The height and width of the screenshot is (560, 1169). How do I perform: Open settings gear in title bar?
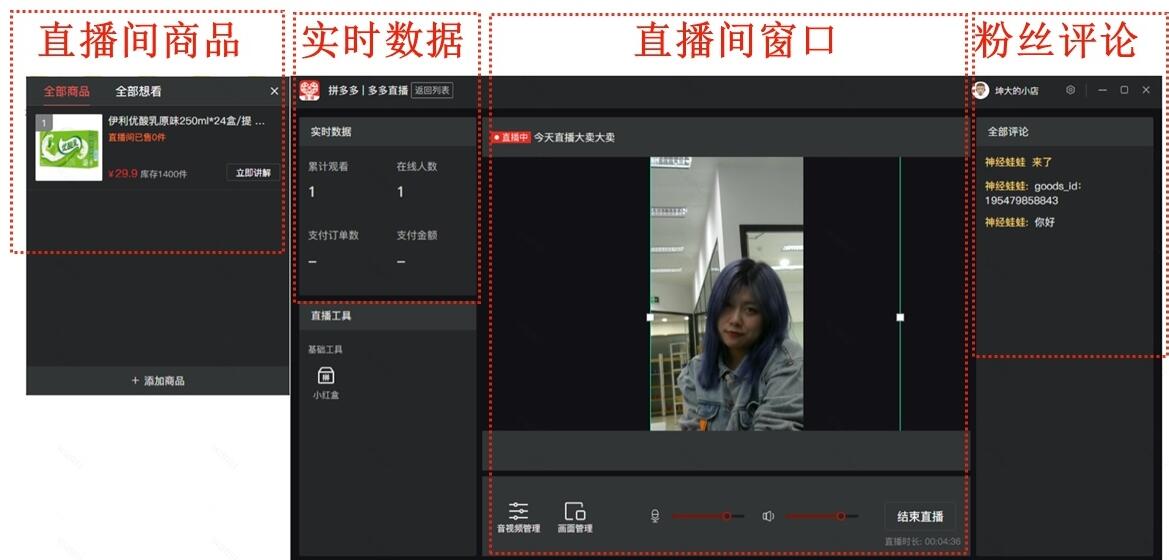point(1070,90)
